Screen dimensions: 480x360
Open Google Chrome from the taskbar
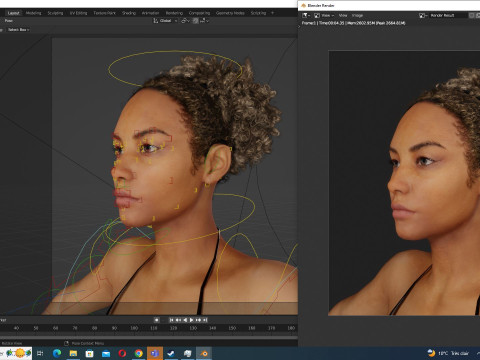pyautogui.click(x=139, y=353)
